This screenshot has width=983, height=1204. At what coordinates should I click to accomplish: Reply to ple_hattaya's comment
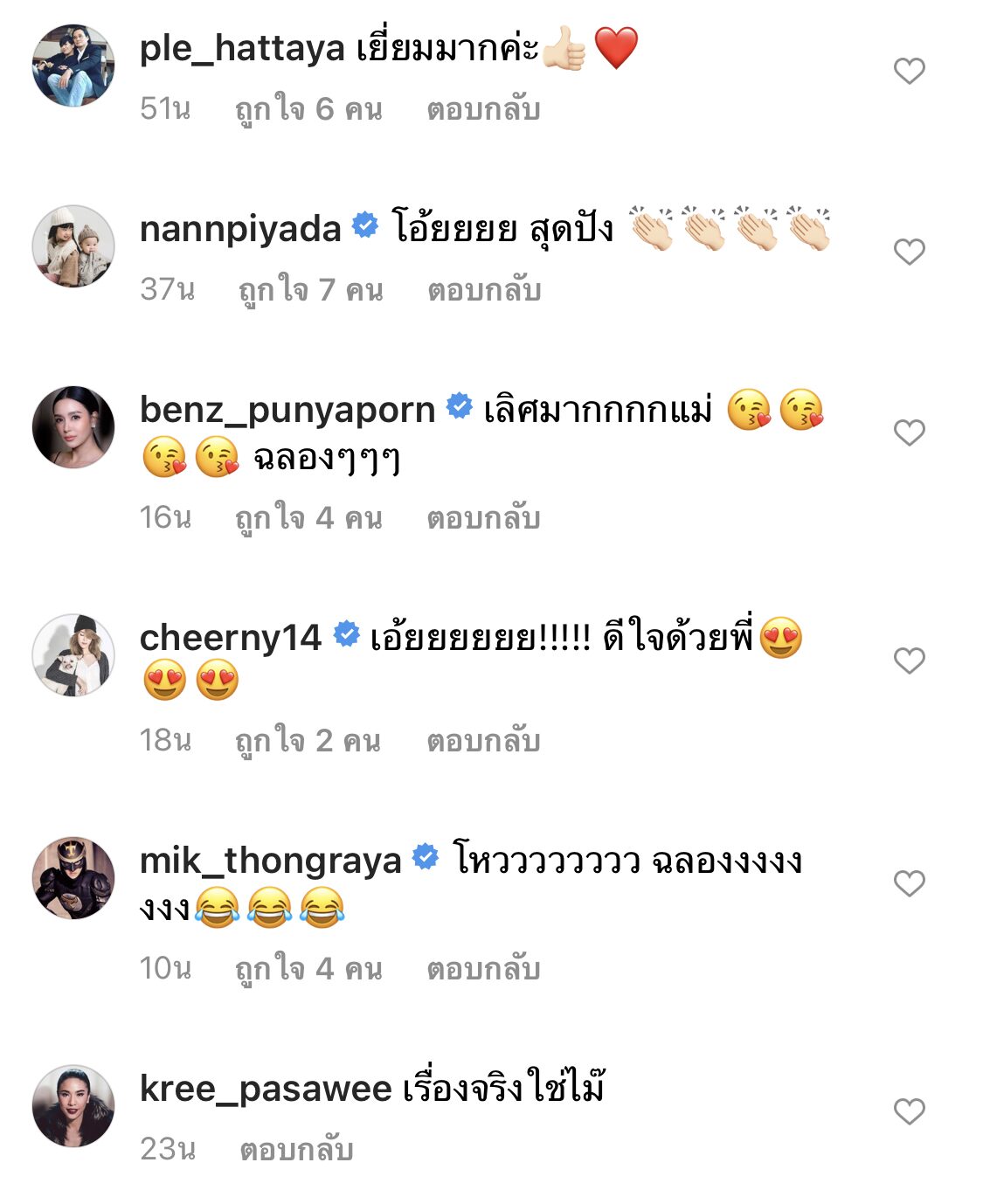point(483,109)
